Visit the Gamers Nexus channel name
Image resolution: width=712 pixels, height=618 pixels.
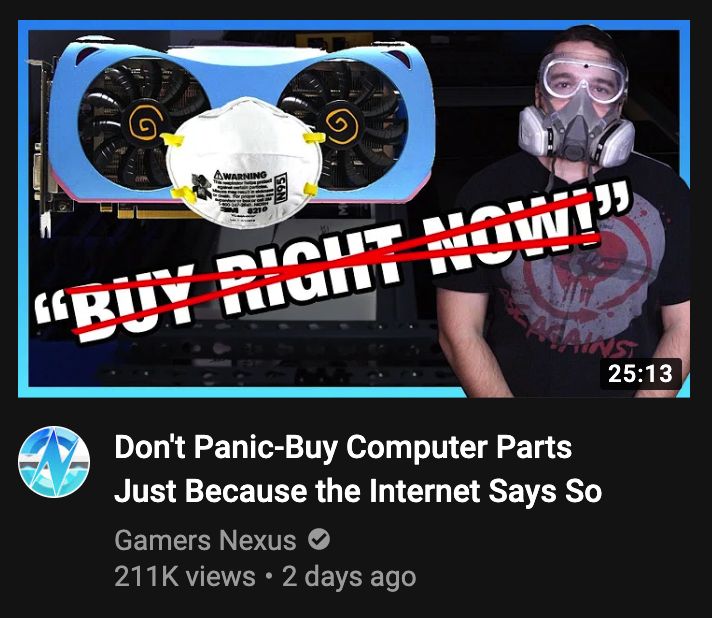pyautogui.click(x=205, y=540)
